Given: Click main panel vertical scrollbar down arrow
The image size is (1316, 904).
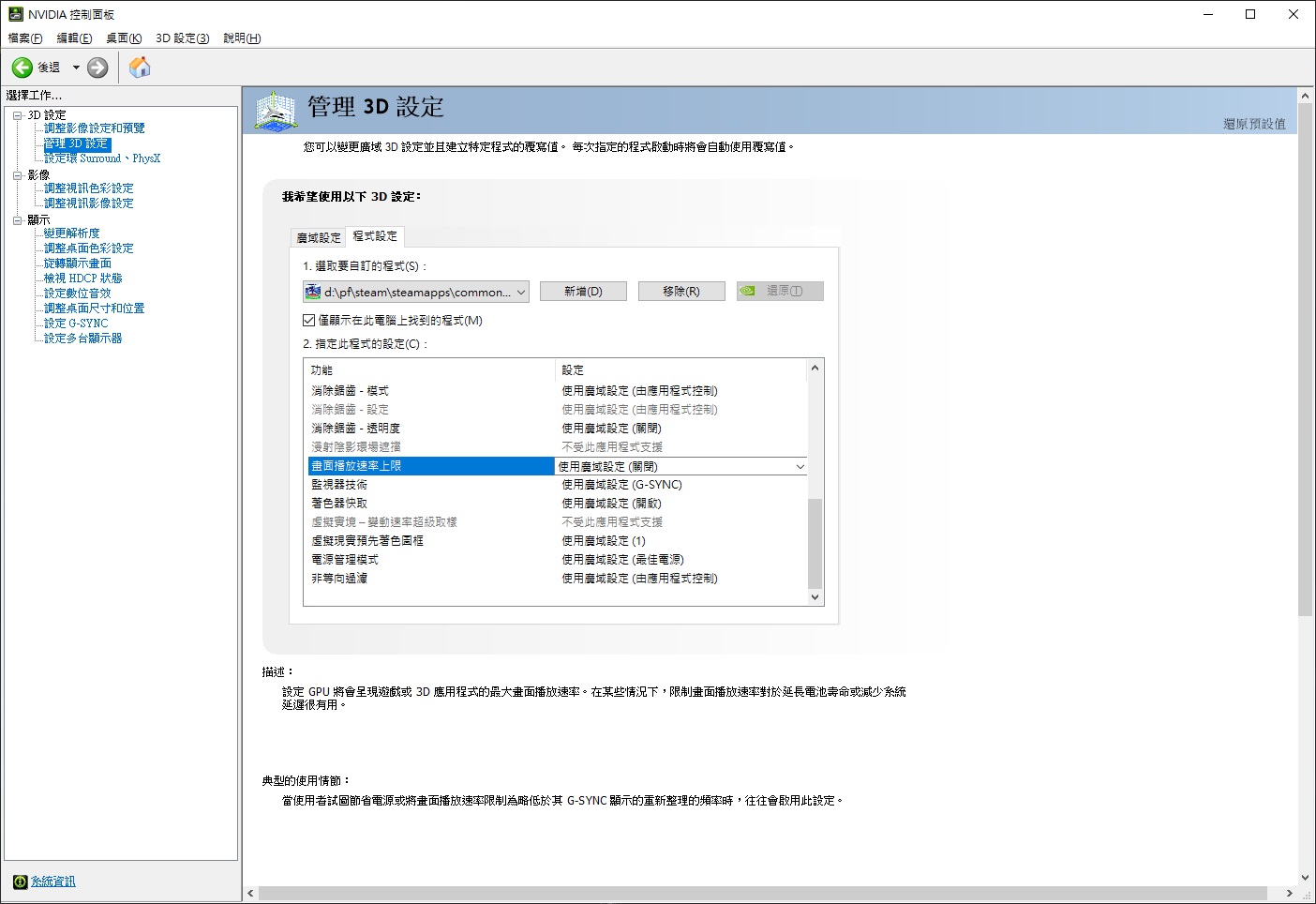Looking at the screenshot, I should pos(1305,879).
